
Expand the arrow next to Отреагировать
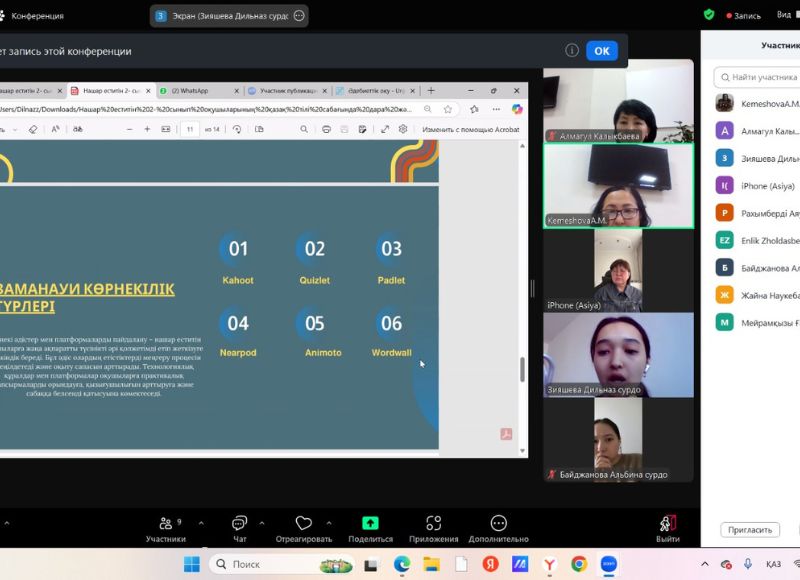[330, 523]
